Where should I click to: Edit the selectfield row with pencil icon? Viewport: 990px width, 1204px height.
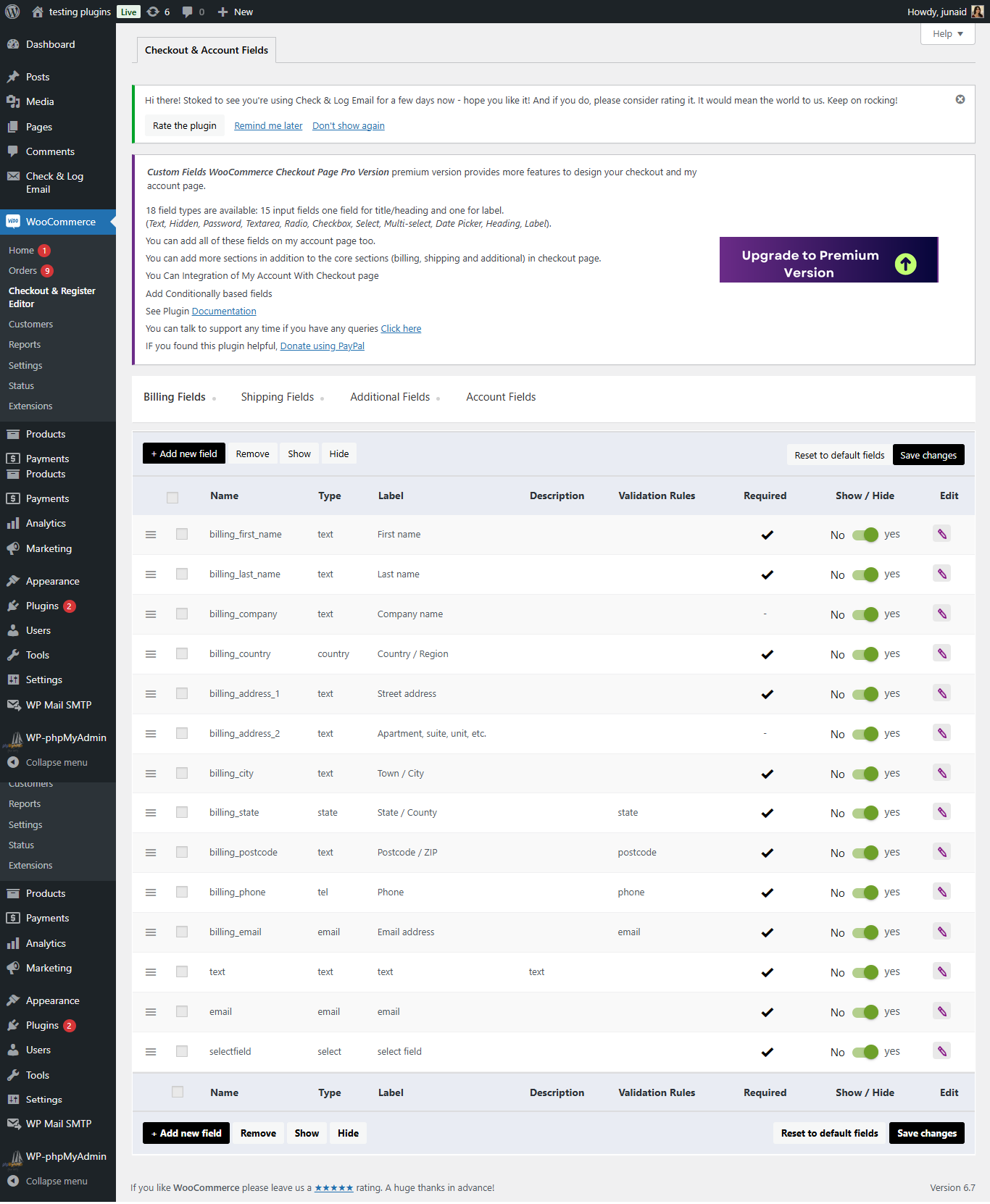pyautogui.click(x=941, y=1051)
